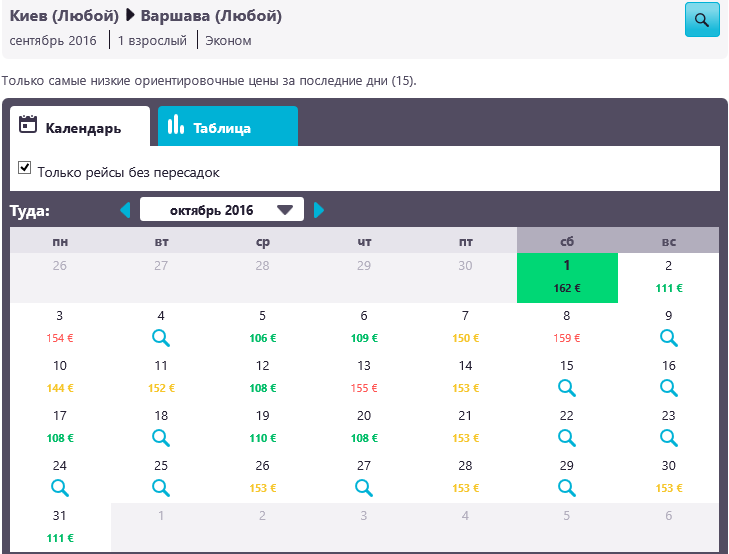Screen dimensions: 729x554
Task: Go to previous month with left arrow
Action: [125, 210]
